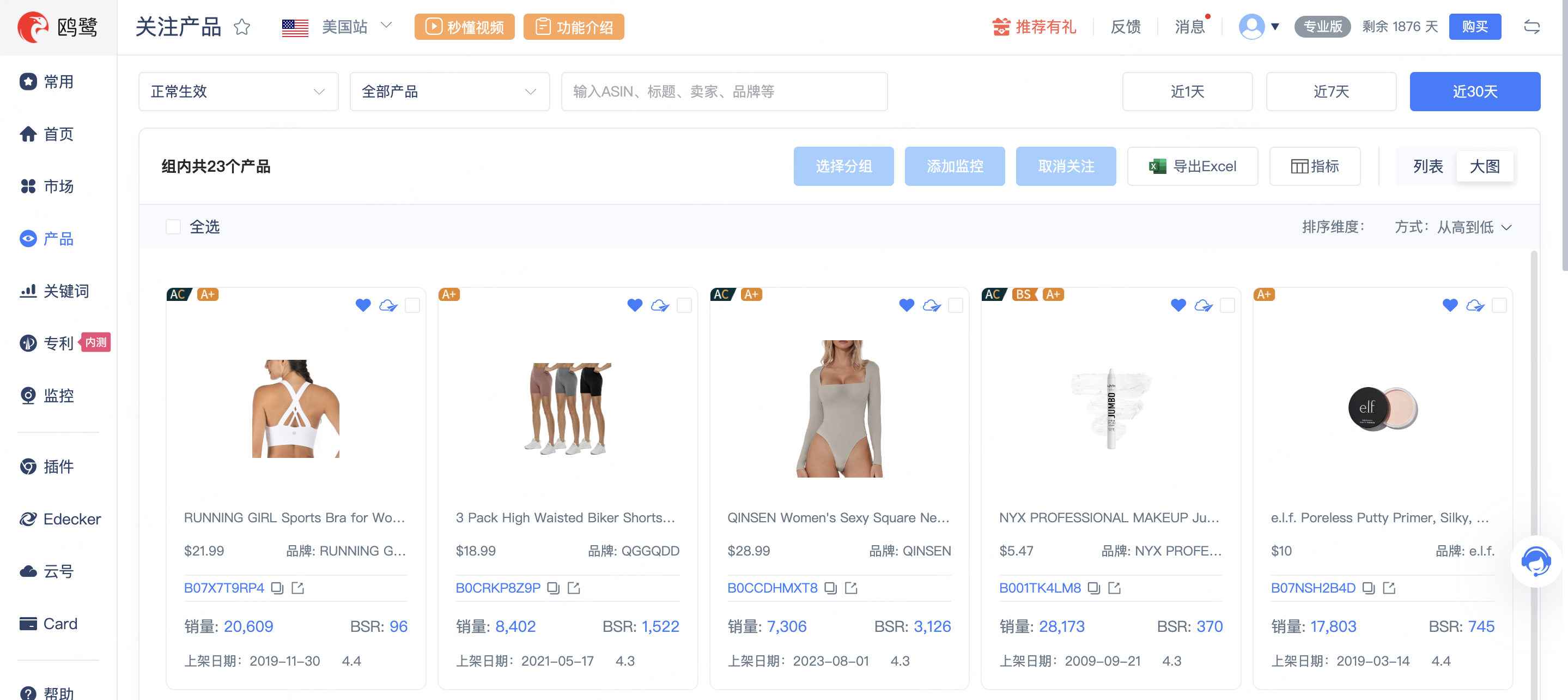Click the 购买 button
Image resolution: width=1568 pixels, height=700 pixels.
[x=1474, y=27]
